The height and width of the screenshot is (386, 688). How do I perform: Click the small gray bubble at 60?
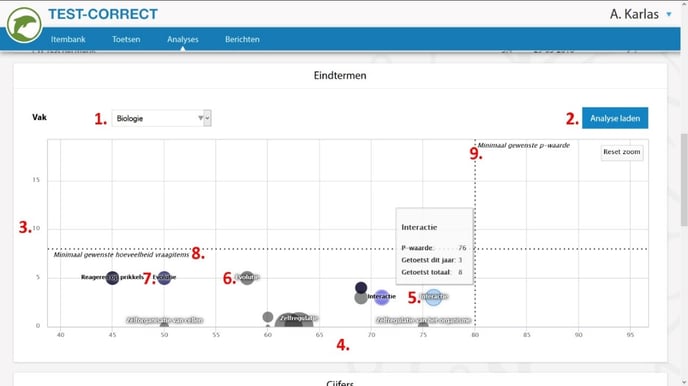(x=268, y=317)
